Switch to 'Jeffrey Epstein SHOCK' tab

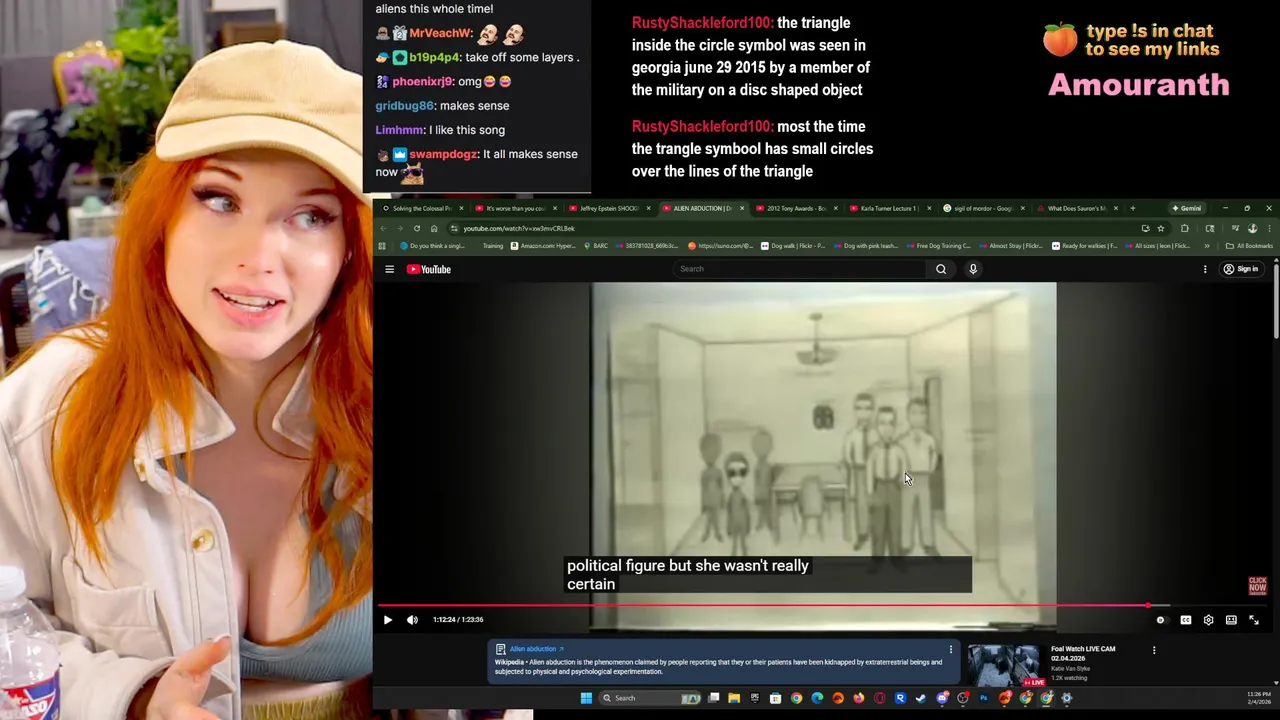608,208
